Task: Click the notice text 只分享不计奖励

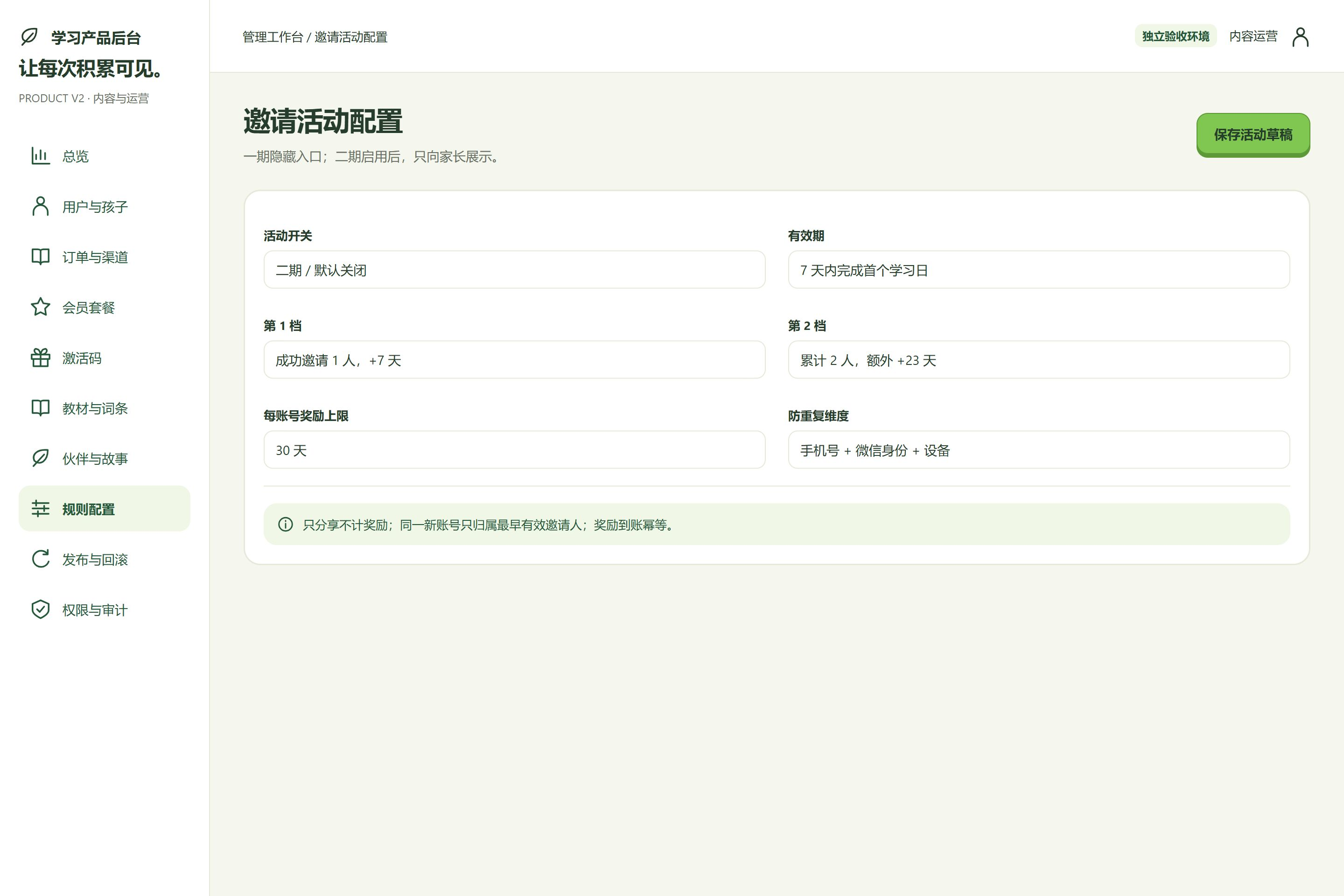Action: [x=345, y=525]
